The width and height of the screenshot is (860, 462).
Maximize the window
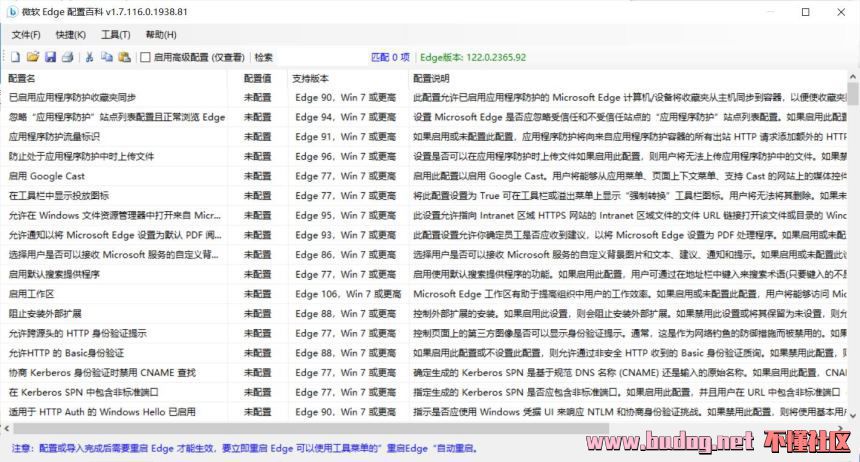[x=806, y=12]
